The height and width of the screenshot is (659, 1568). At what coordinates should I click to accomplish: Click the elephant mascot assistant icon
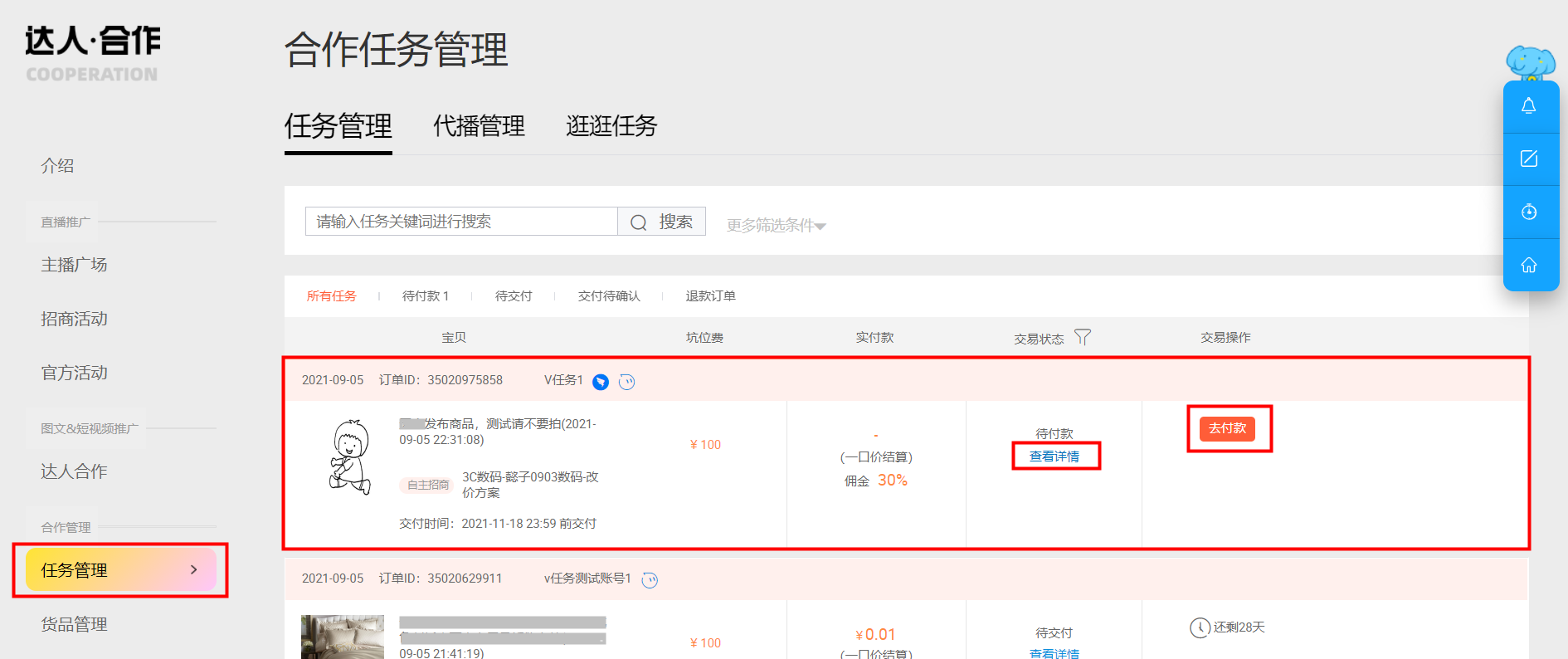[x=1531, y=63]
